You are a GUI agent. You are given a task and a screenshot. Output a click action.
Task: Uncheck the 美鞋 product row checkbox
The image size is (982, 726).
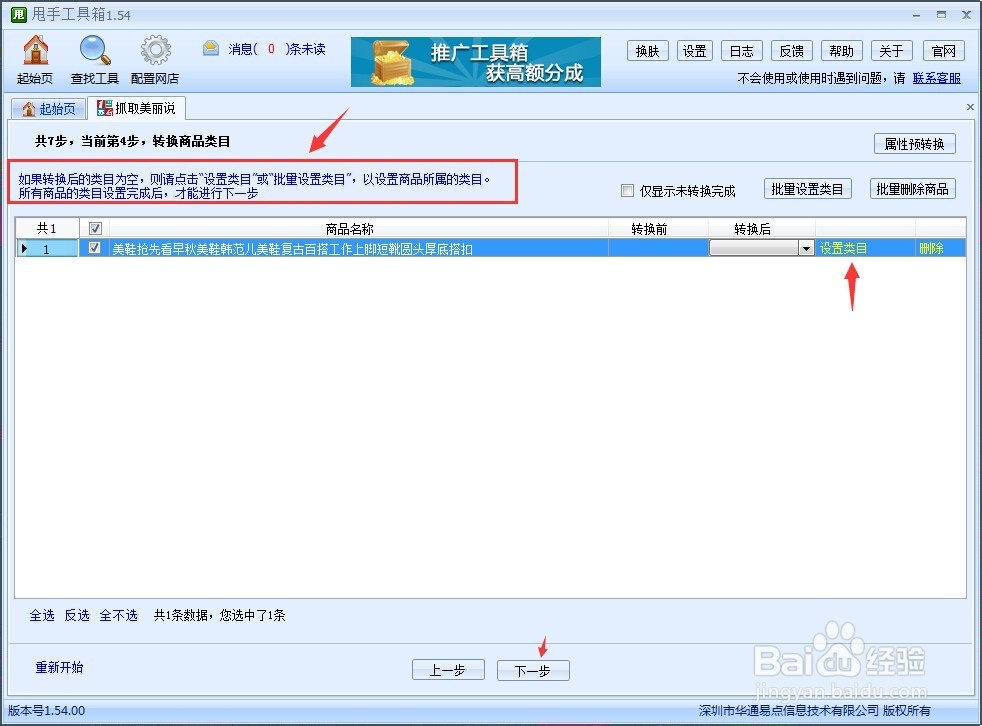(93, 247)
